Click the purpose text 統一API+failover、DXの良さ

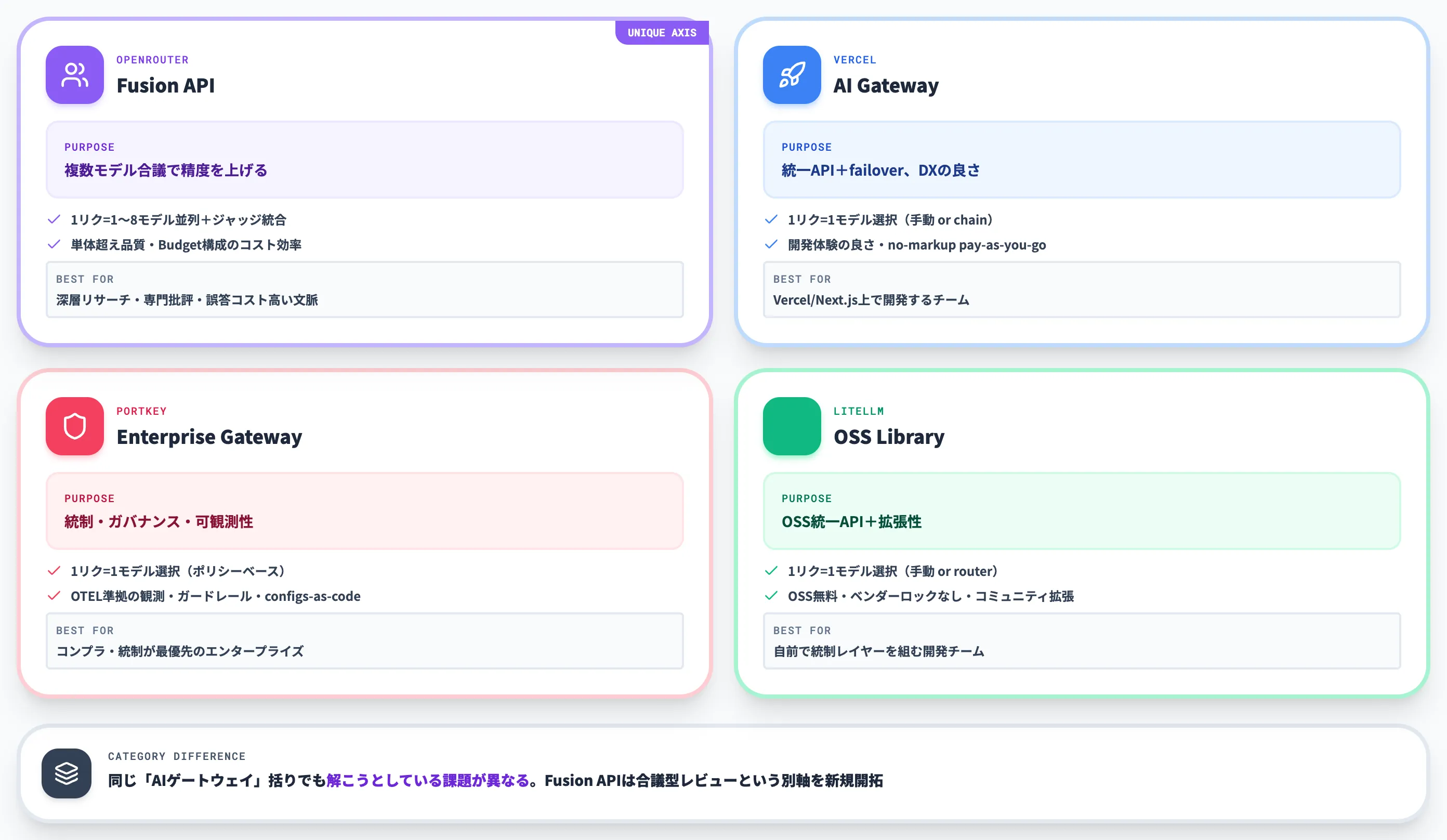pos(880,170)
